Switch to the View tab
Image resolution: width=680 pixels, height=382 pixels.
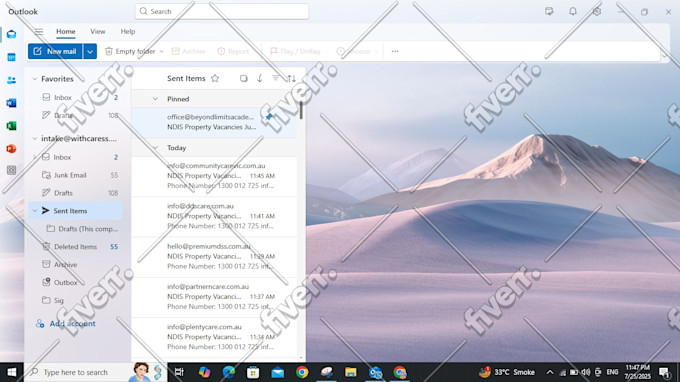click(98, 32)
